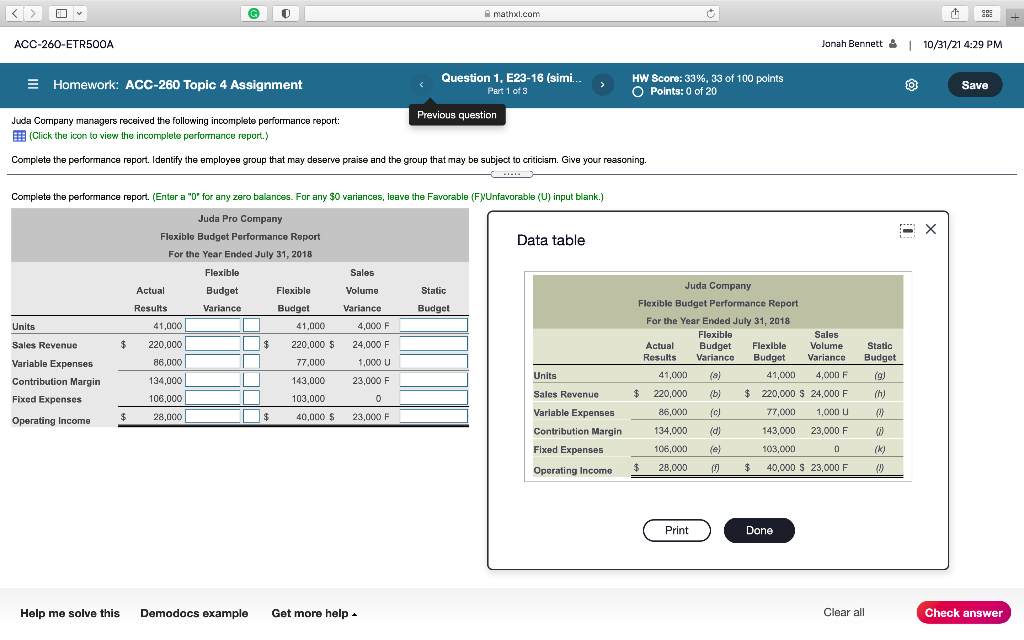This screenshot has width=1024, height=640.
Task: Select the Previous question navigation item
Action: point(457,115)
